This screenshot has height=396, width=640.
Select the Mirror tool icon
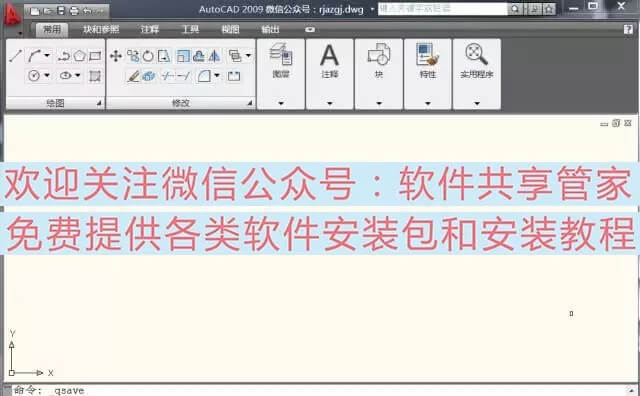(214, 56)
